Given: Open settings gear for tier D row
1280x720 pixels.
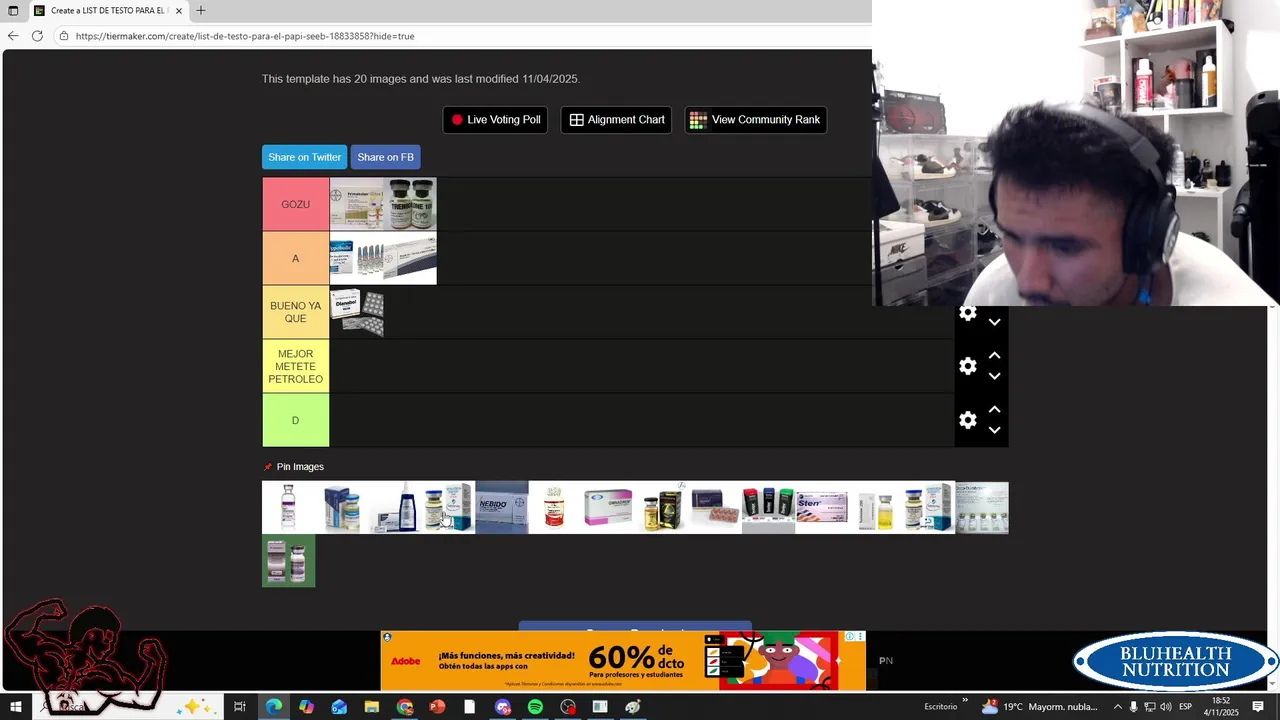Looking at the screenshot, I should tap(967, 420).
